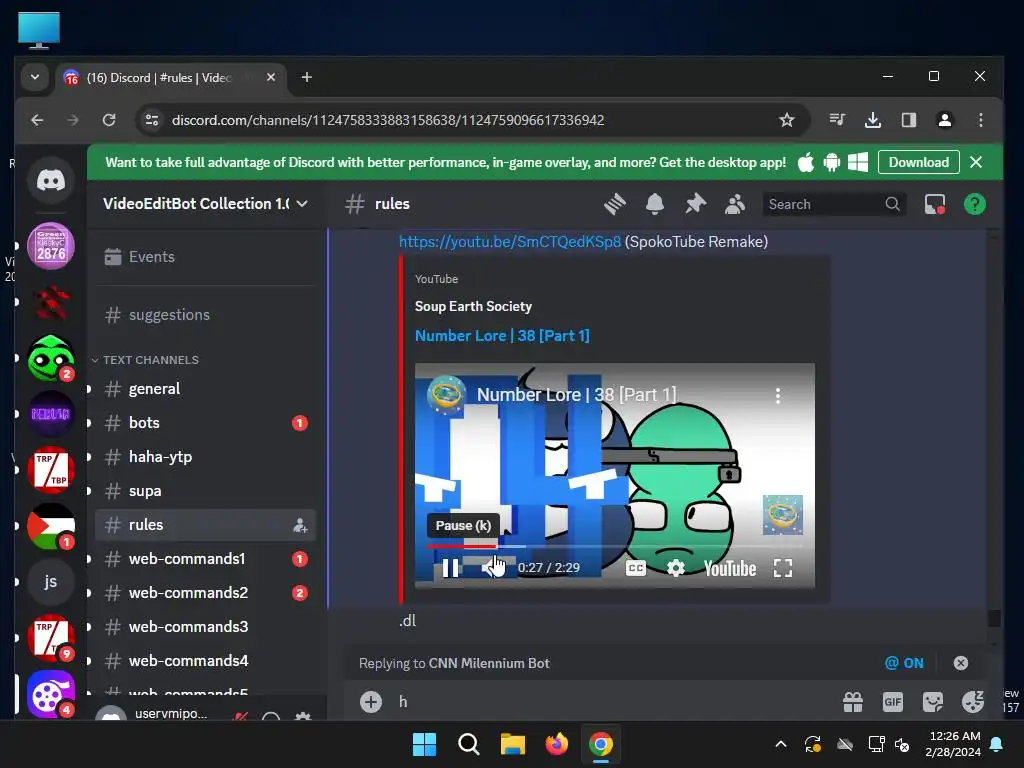
Task: Open the emoji picker
Action: [972, 702]
